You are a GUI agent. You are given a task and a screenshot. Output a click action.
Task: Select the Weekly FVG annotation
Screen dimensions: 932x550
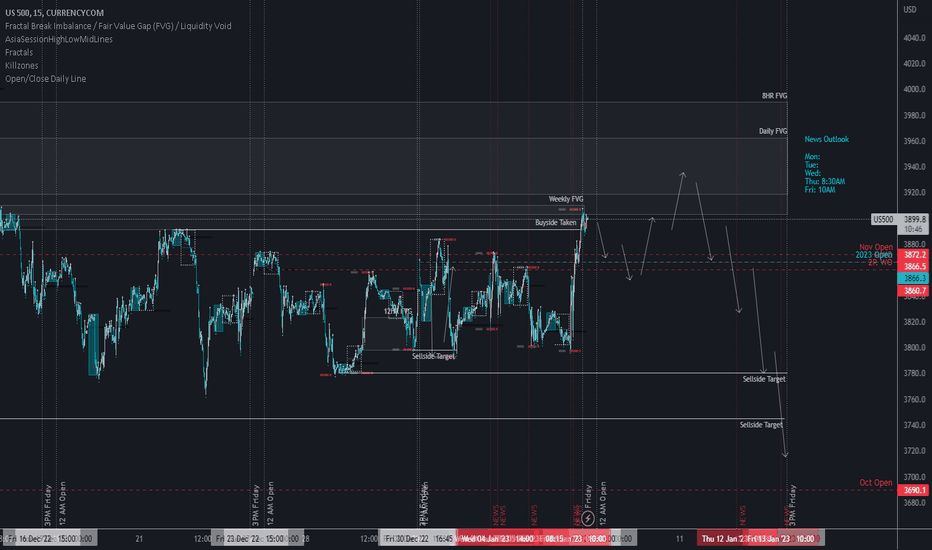point(566,199)
